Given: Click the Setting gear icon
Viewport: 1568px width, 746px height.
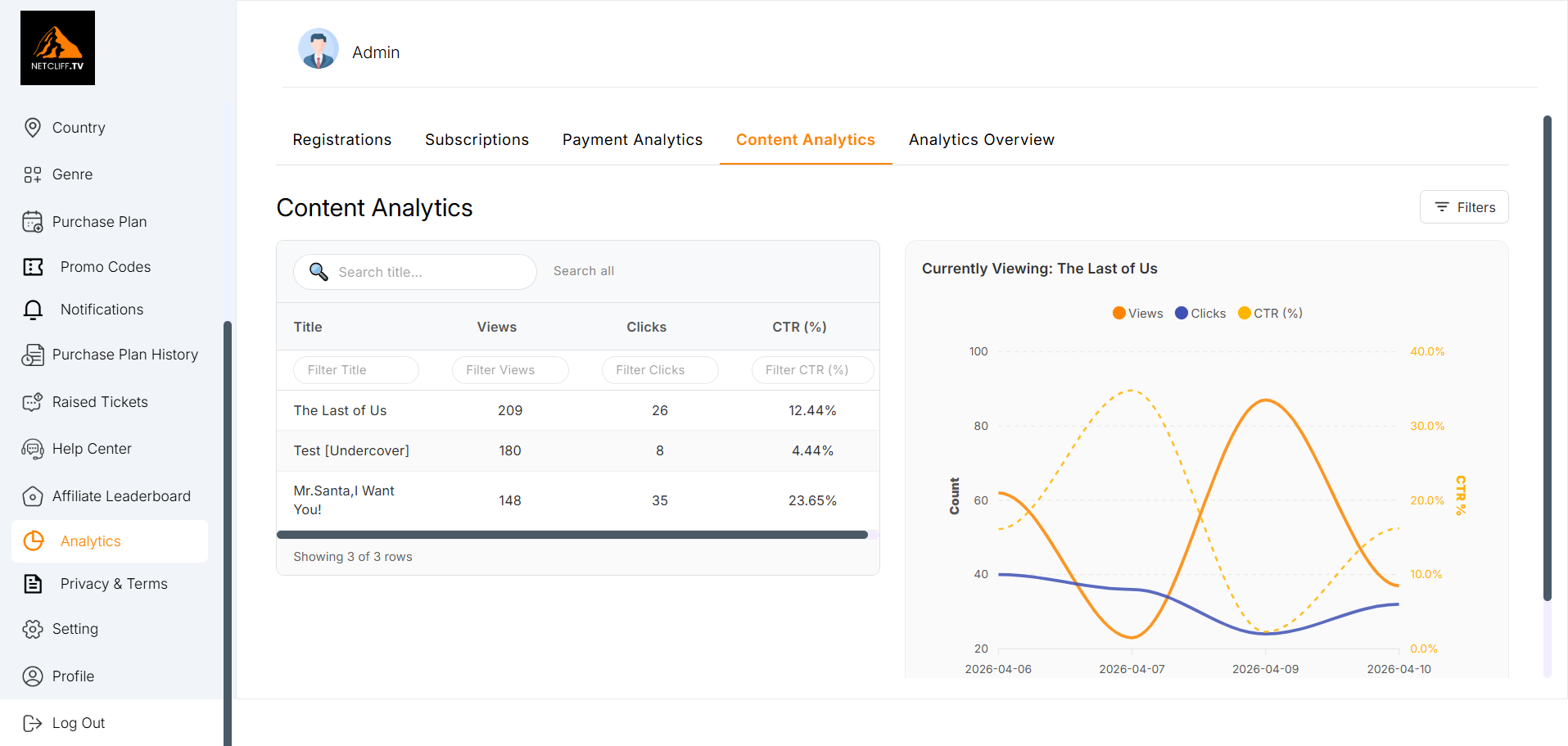Looking at the screenshot, I should point(33,629).
